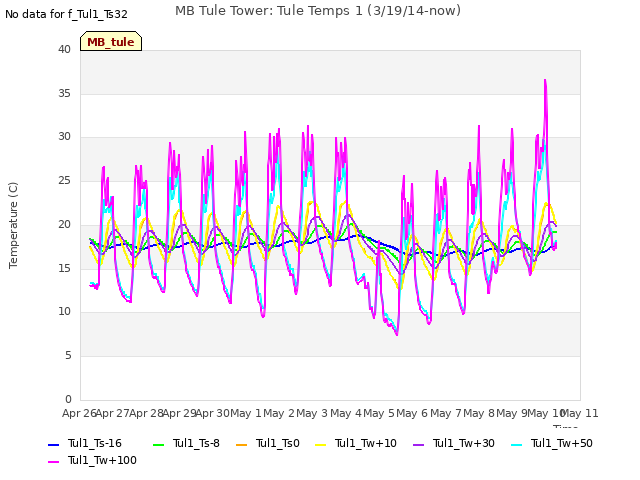Click the May 3 x-axis tick label
Image resolution: width=640 pixels, height=480 pixels.
312,413
